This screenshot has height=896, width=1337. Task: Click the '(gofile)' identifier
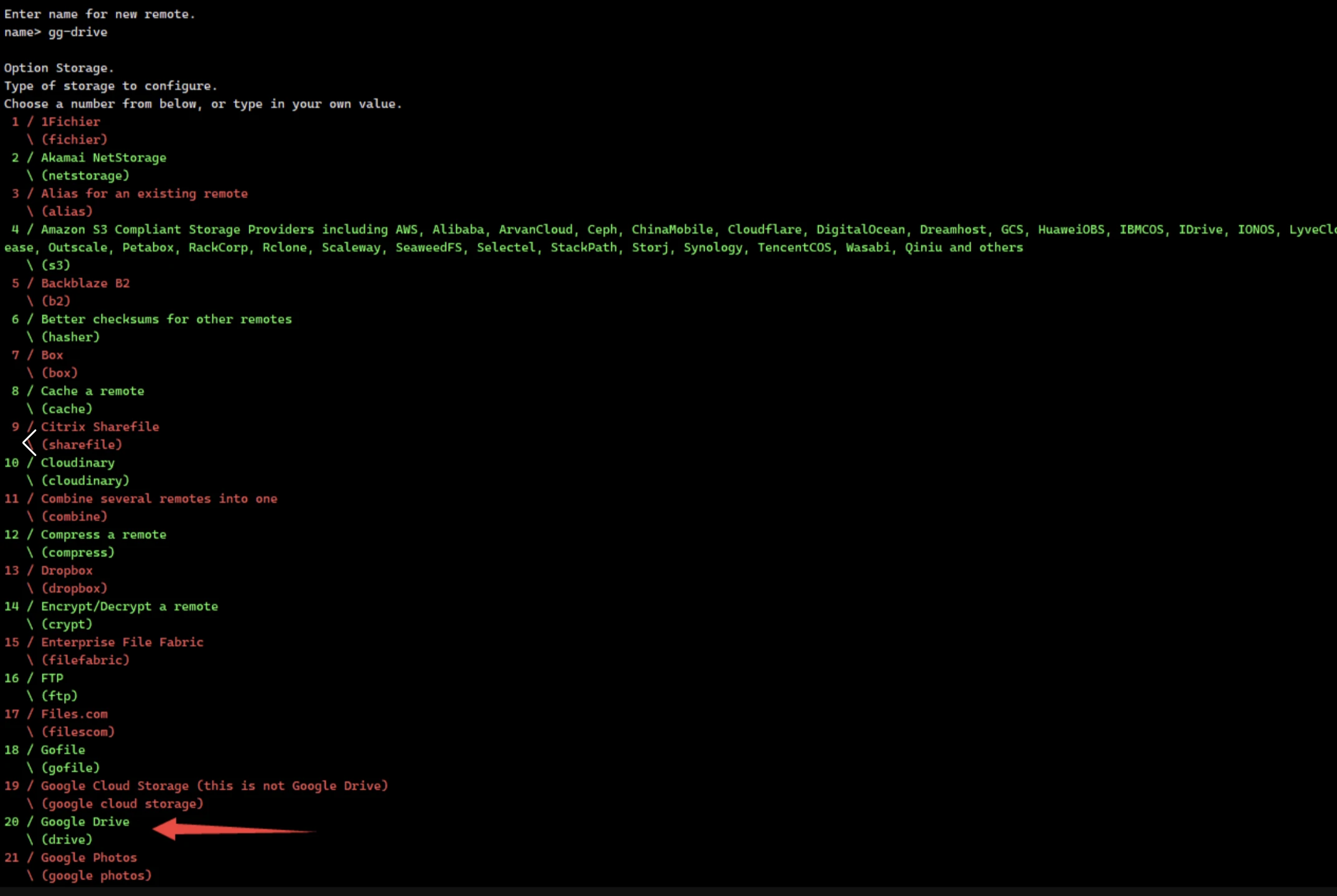[x=70, y=768]
